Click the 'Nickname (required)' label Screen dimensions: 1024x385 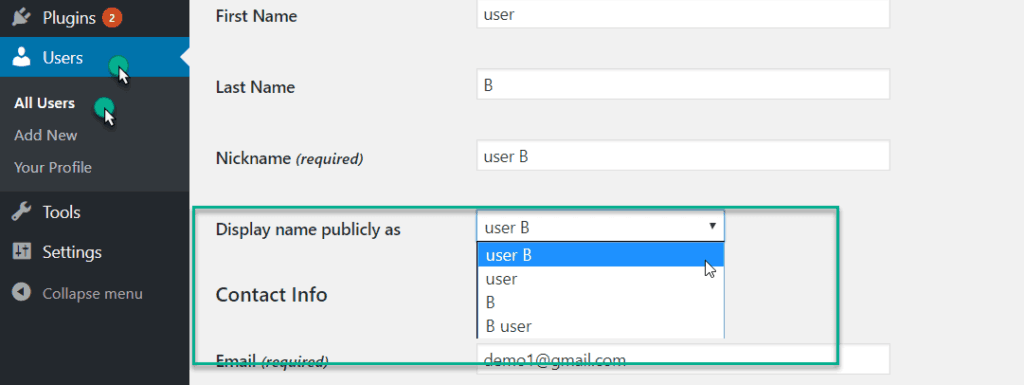point(289,159)
